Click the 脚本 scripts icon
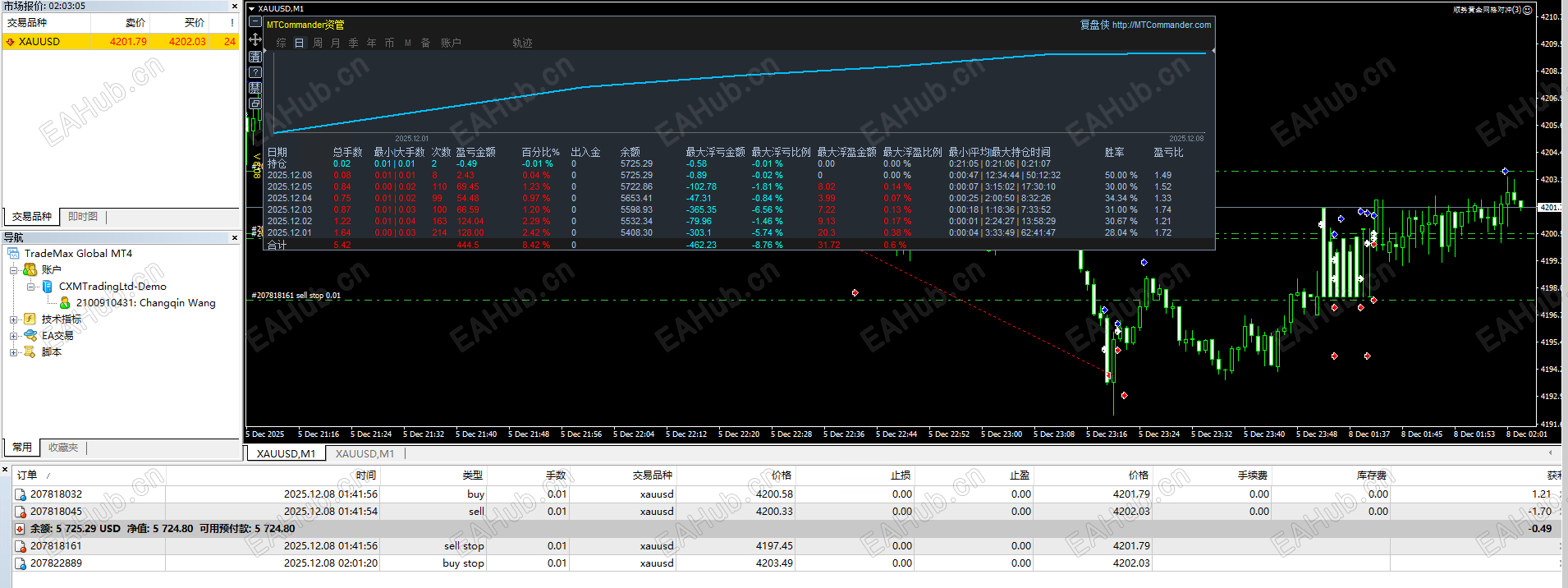The height and width of the screenshot is (588, 1568). coord(30,351)
